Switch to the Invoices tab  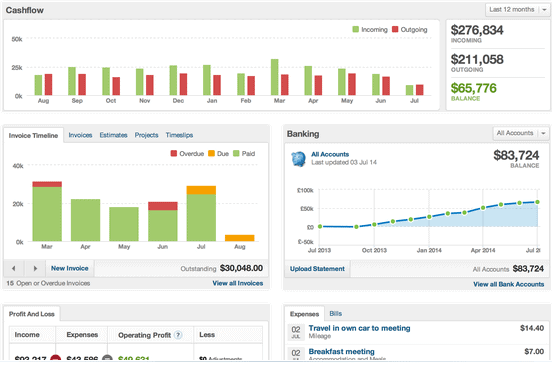[x=80, y=135]
